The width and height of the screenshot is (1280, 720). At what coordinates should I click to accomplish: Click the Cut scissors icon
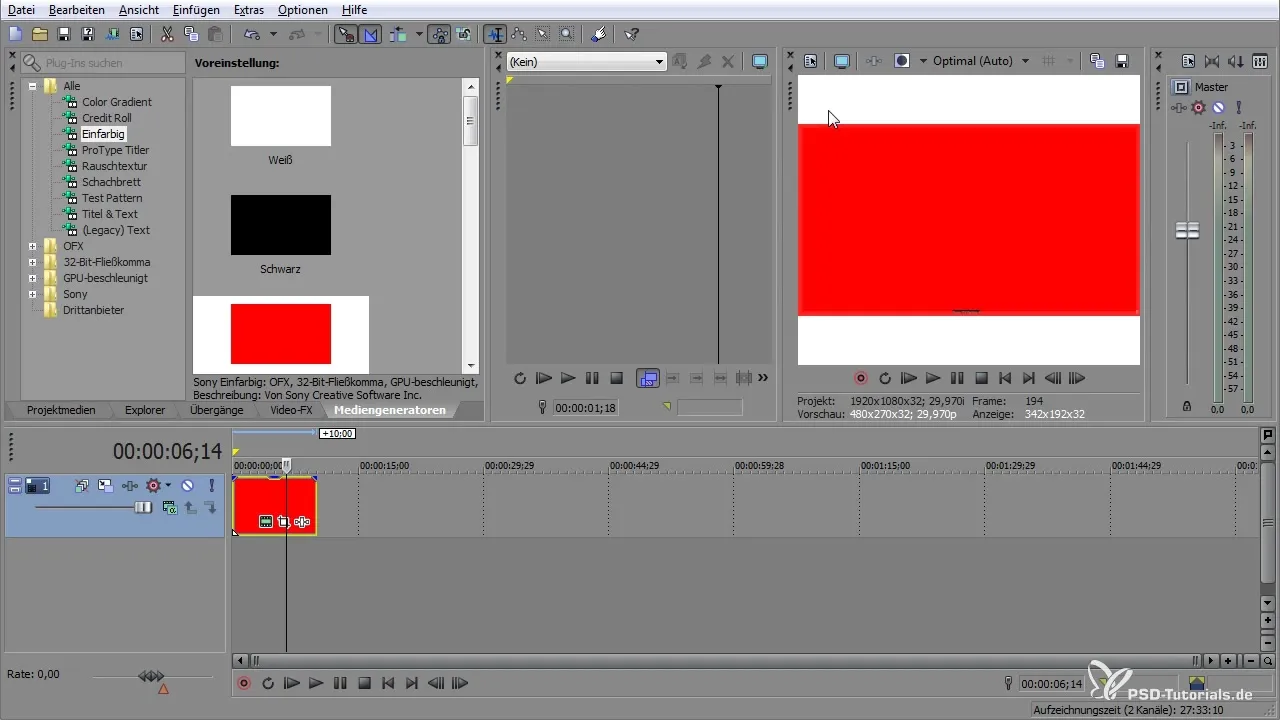[167, 34]
